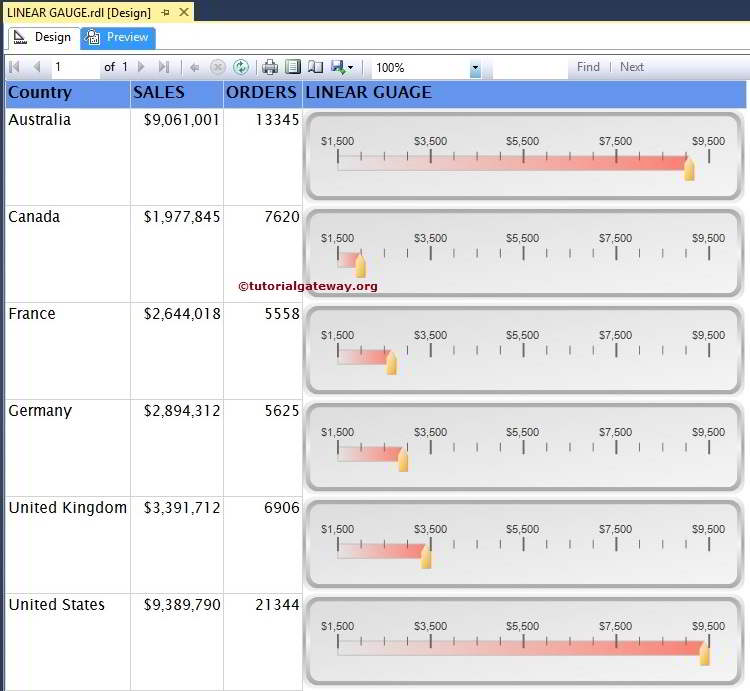750x691 pixels.
Task: Click the Find link
Action: [588, 67]
